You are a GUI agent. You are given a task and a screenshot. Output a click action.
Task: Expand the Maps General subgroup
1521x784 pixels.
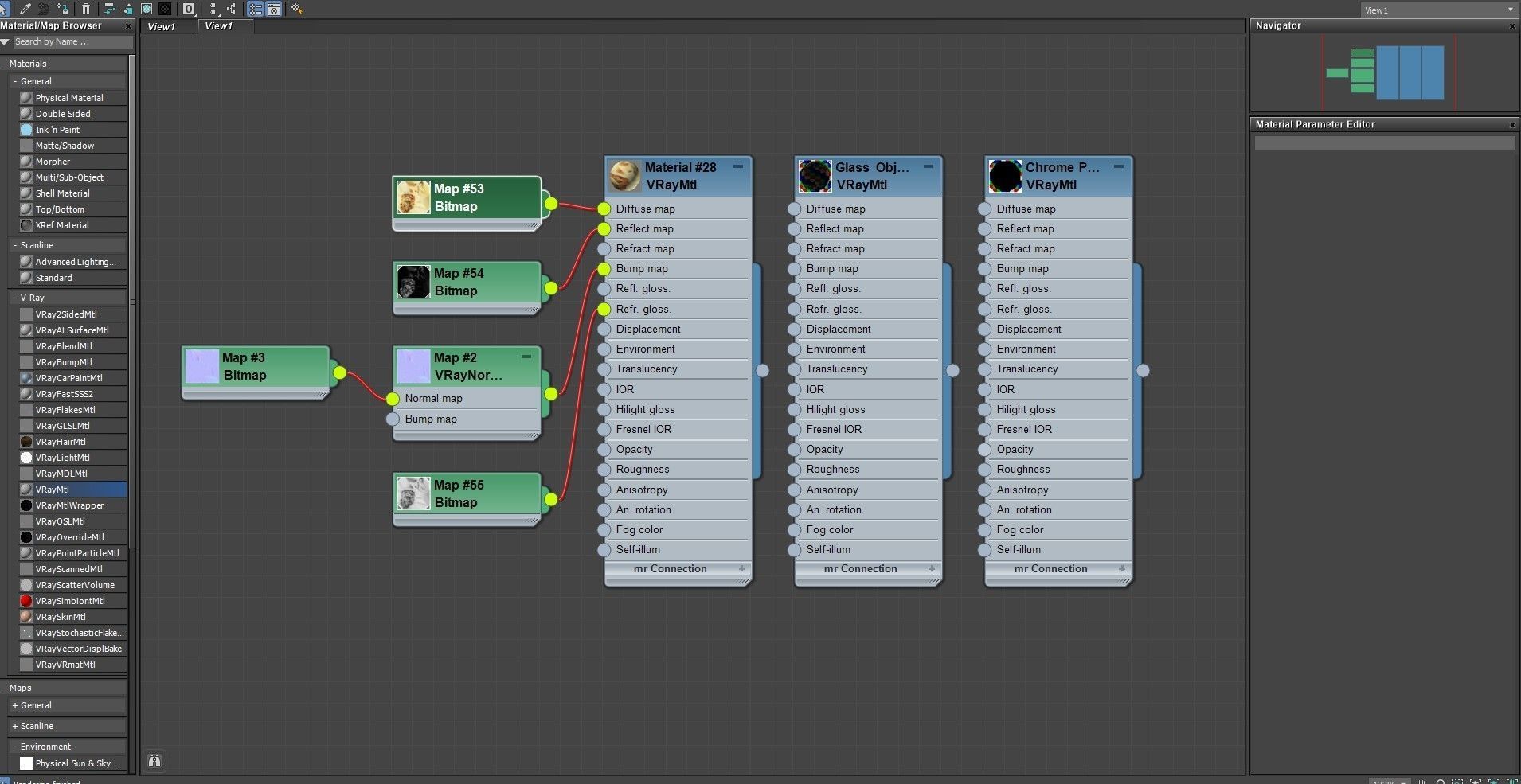[x=15, y=705]
